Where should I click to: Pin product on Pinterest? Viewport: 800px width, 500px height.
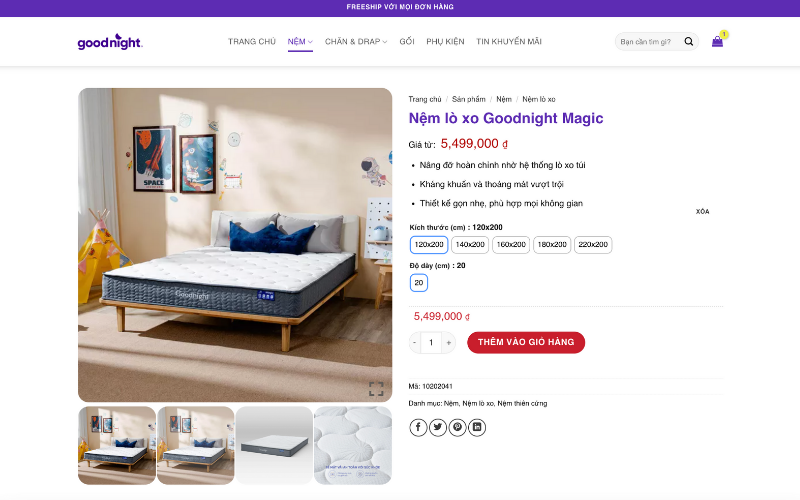[457, 427]
